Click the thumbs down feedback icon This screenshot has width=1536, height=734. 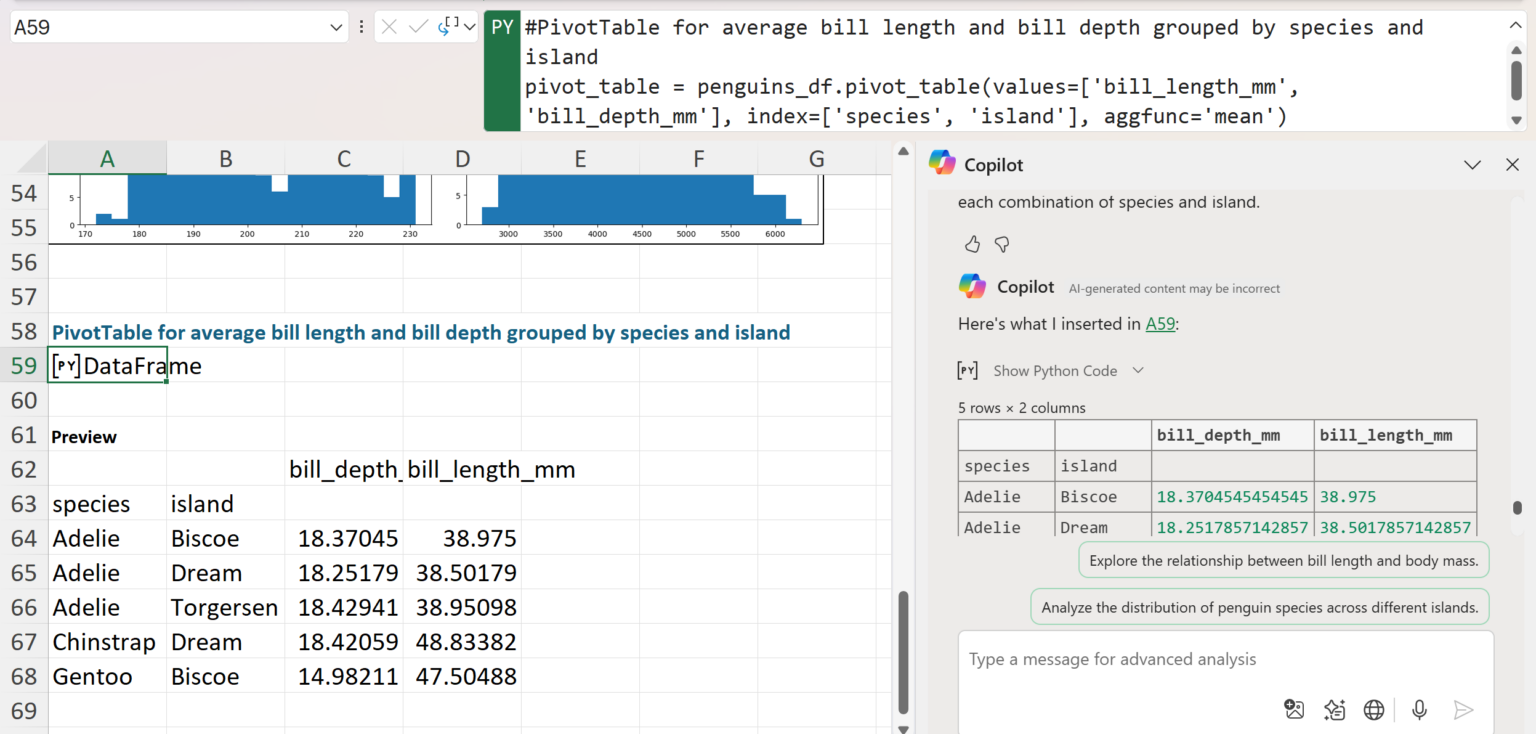pyautogui.click(x=1001, y=244)
